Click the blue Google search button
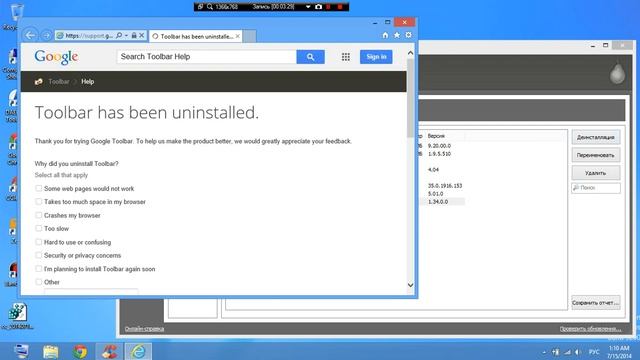 [x=311, y=57]
